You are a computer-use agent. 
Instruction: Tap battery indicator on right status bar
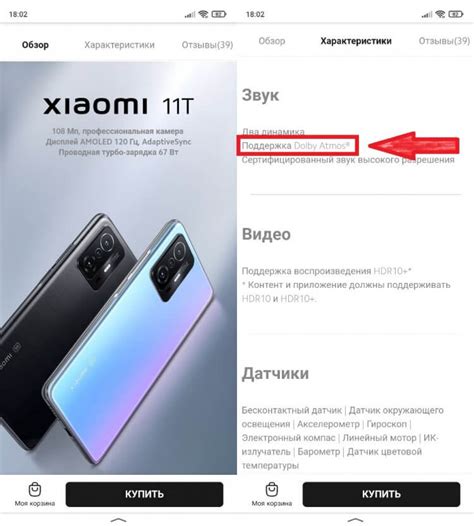click(x=456, y=14)
